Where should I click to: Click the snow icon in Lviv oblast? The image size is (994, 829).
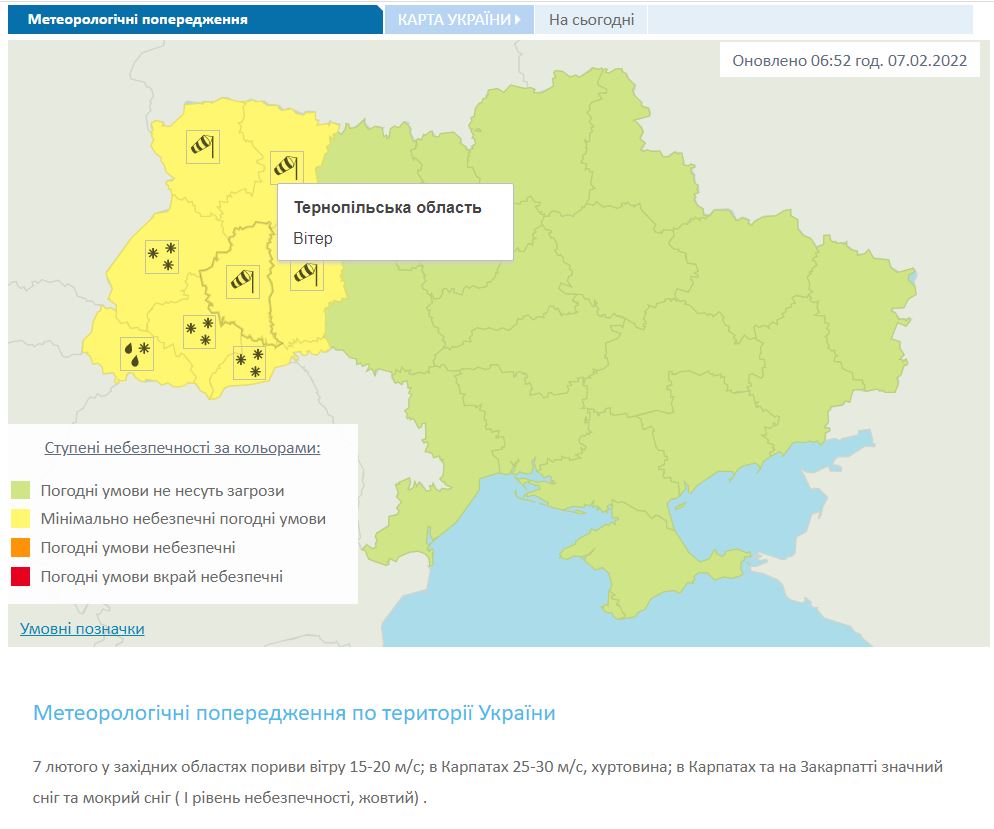(x=161, y=256)
